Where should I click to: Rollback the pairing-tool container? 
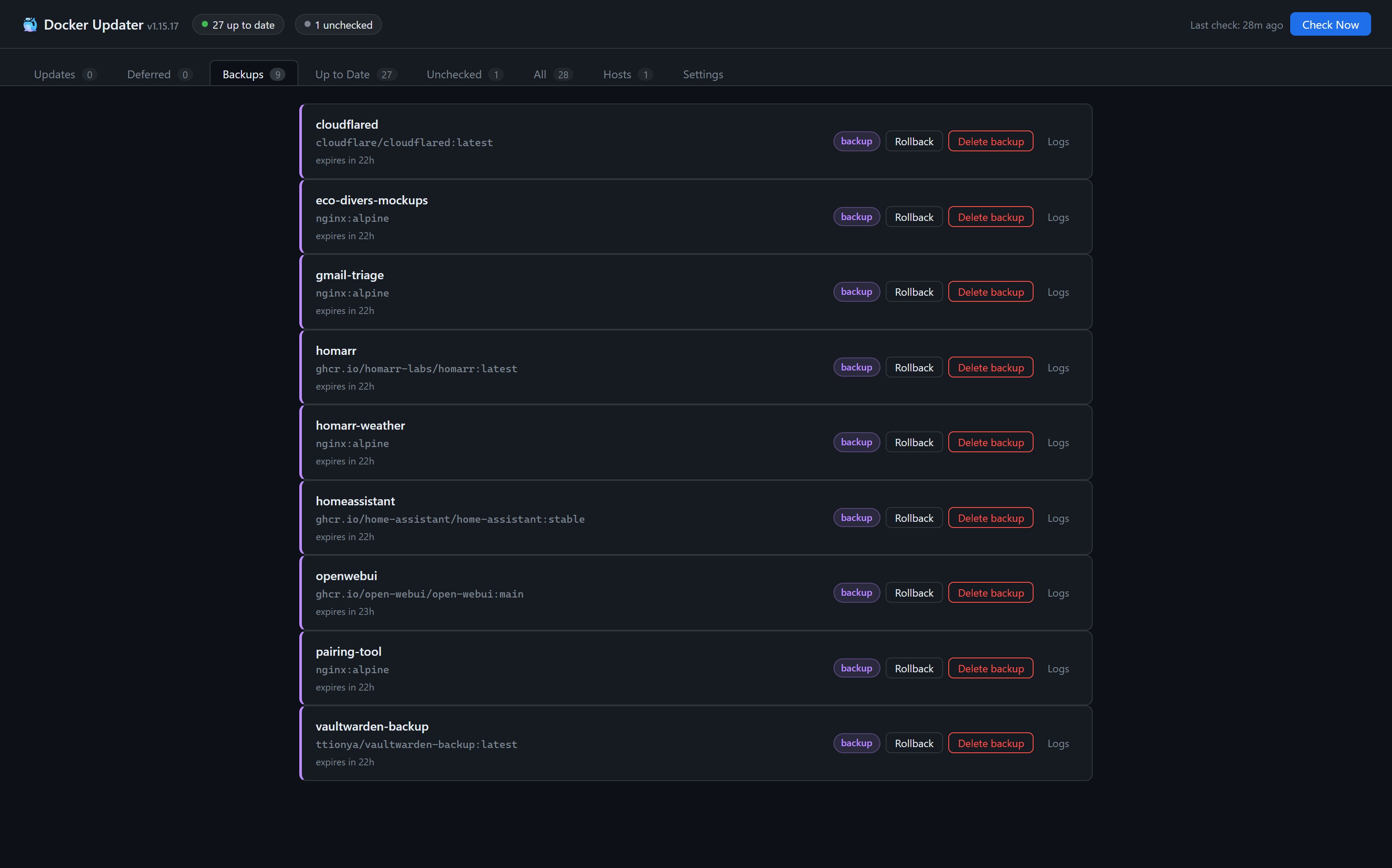pos(914,668)
